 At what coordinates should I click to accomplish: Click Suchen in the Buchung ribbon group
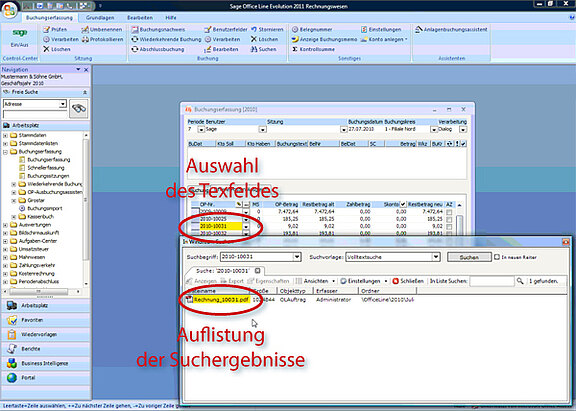263,49
